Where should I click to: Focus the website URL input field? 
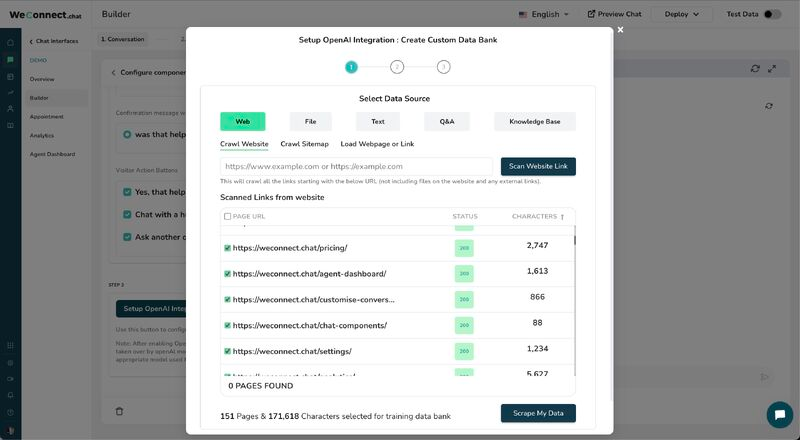(357, 166)
